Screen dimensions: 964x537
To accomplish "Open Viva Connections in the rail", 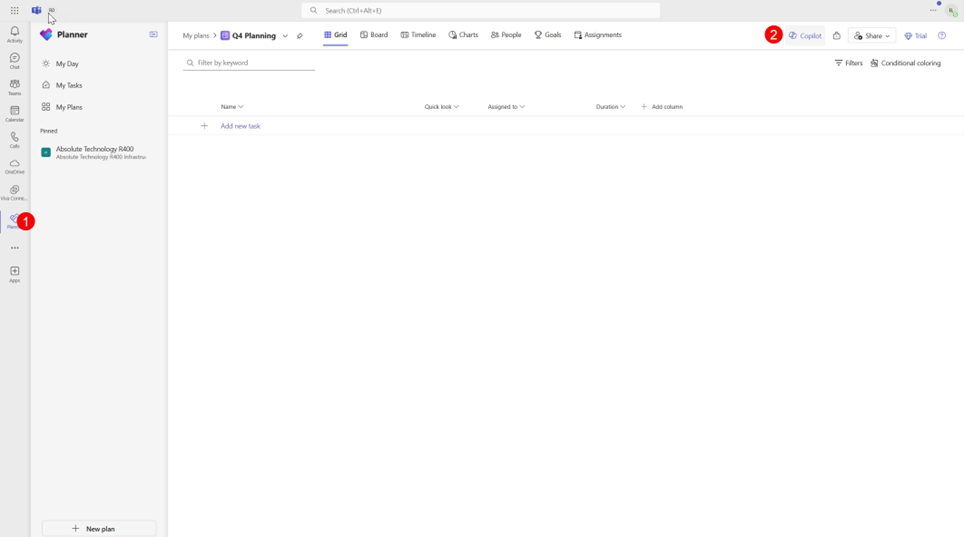I will (x=15, y=193).
